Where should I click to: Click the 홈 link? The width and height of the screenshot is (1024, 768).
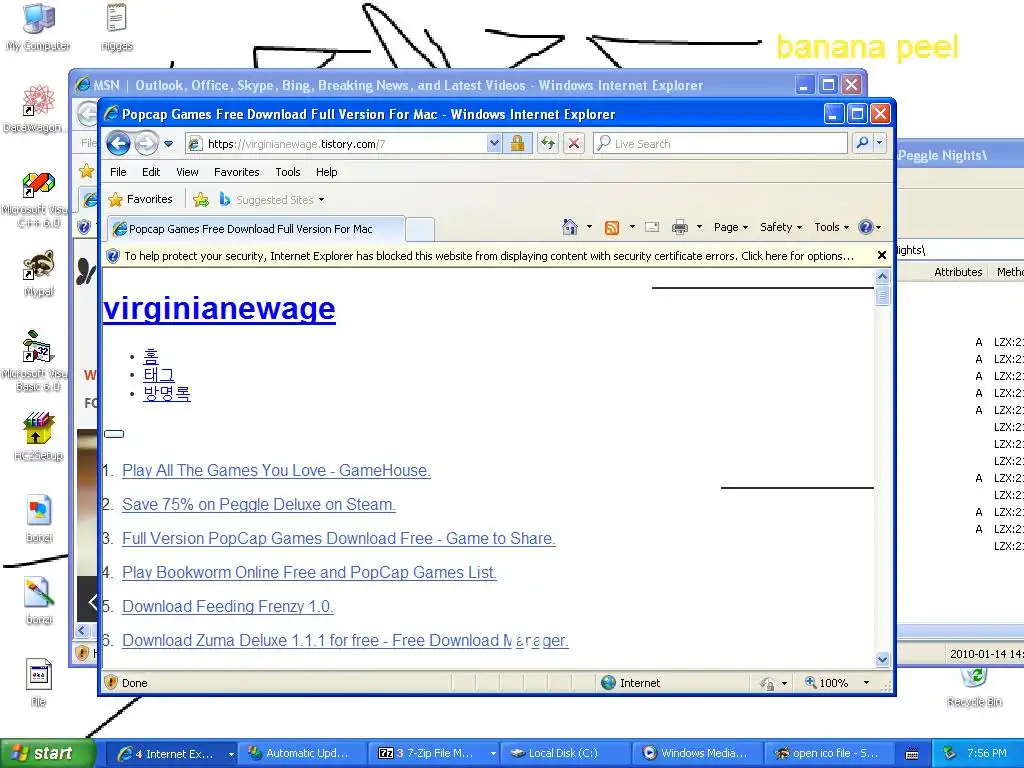coord(151,357)
